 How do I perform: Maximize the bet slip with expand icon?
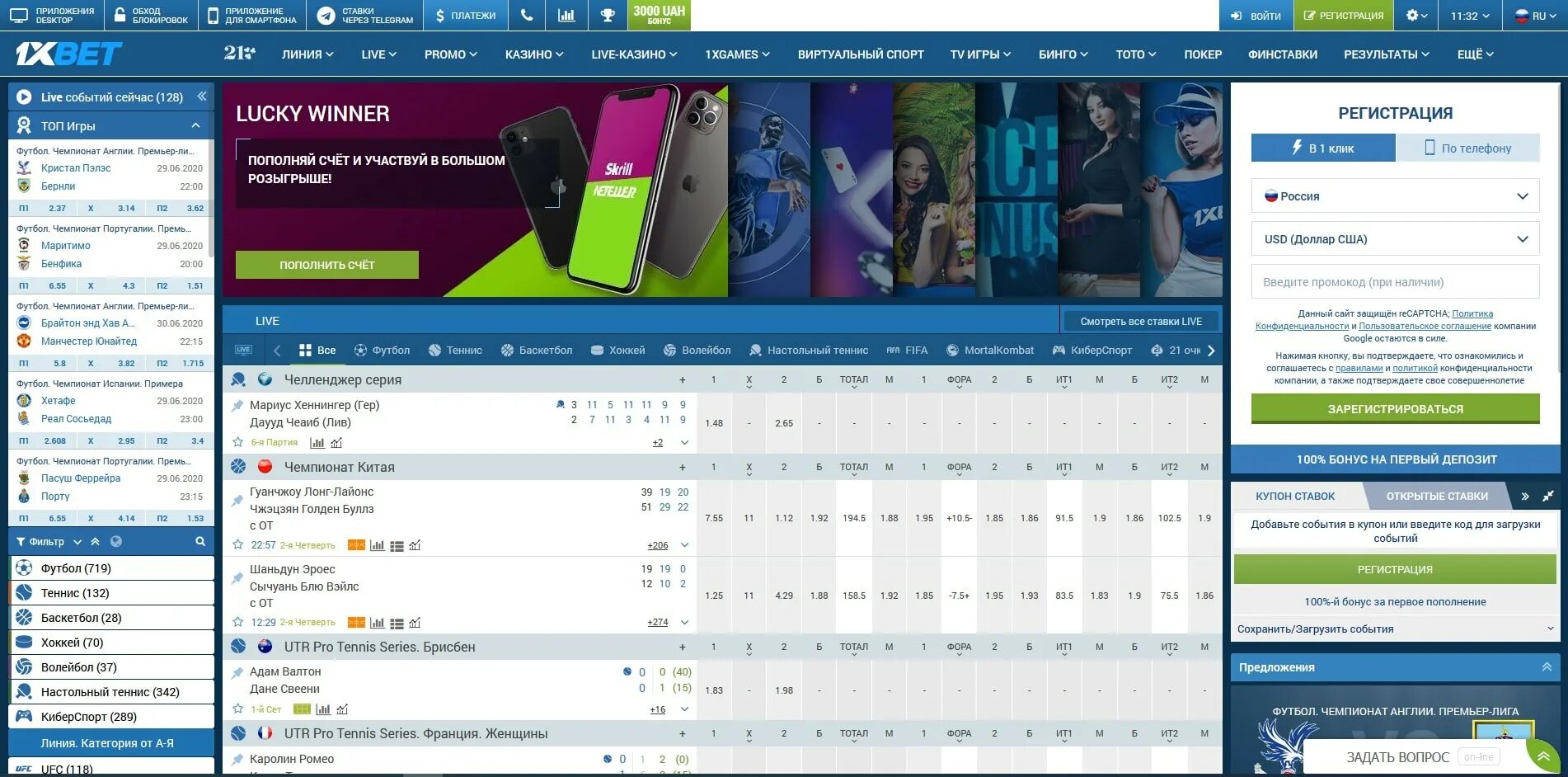1548,496
